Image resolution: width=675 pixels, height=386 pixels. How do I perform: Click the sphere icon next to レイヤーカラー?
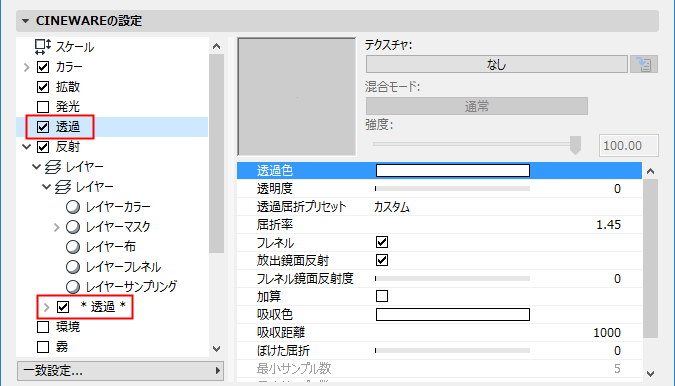[73, 207]
